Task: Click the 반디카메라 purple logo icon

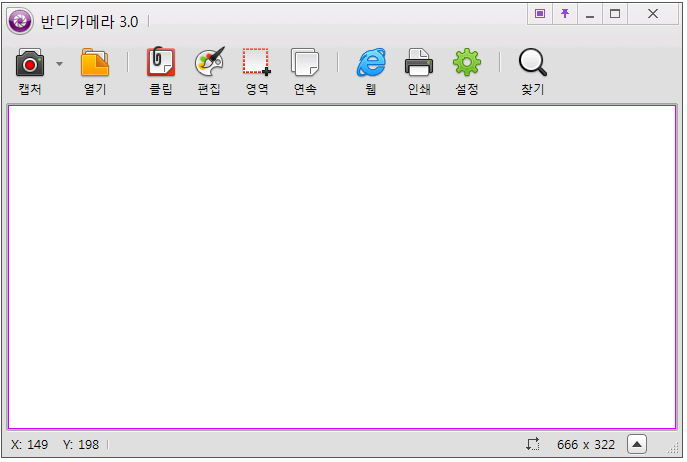Action: [20, 21]
